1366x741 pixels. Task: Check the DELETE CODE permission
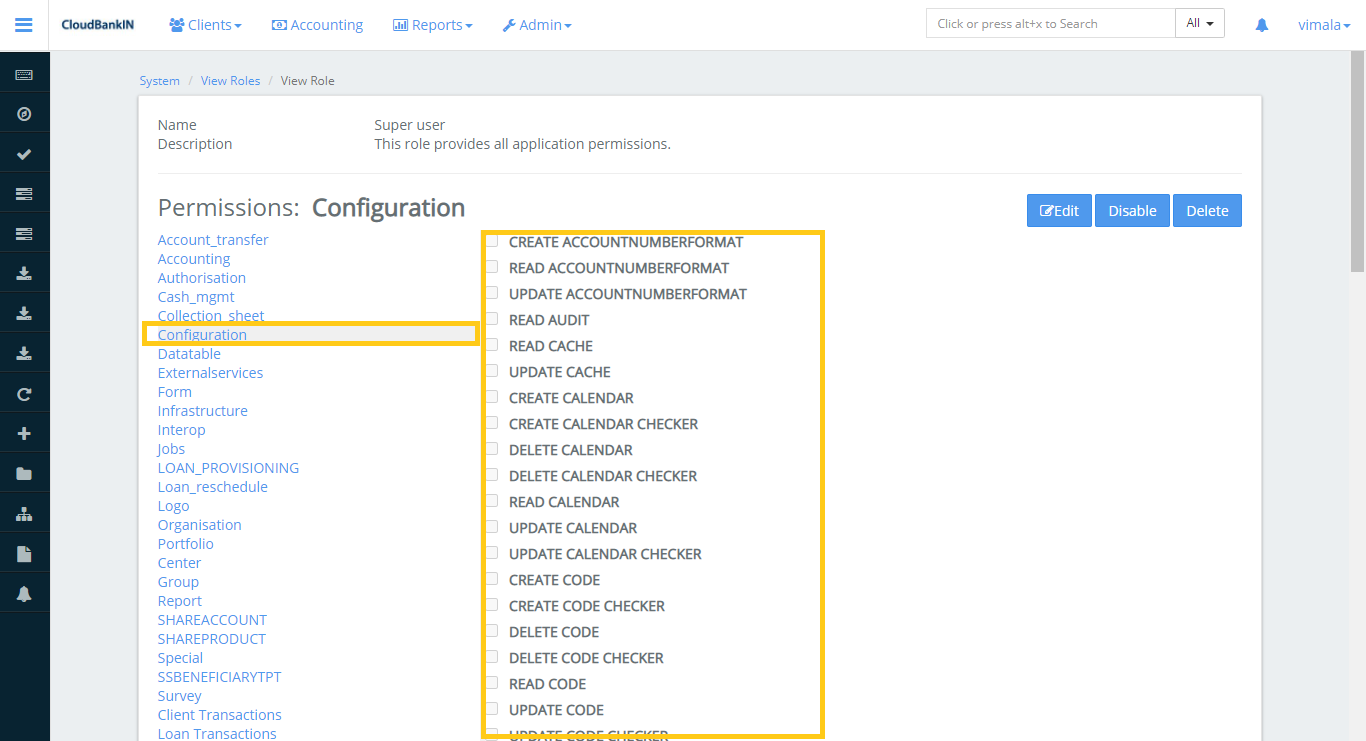click(x=491, y=630)
